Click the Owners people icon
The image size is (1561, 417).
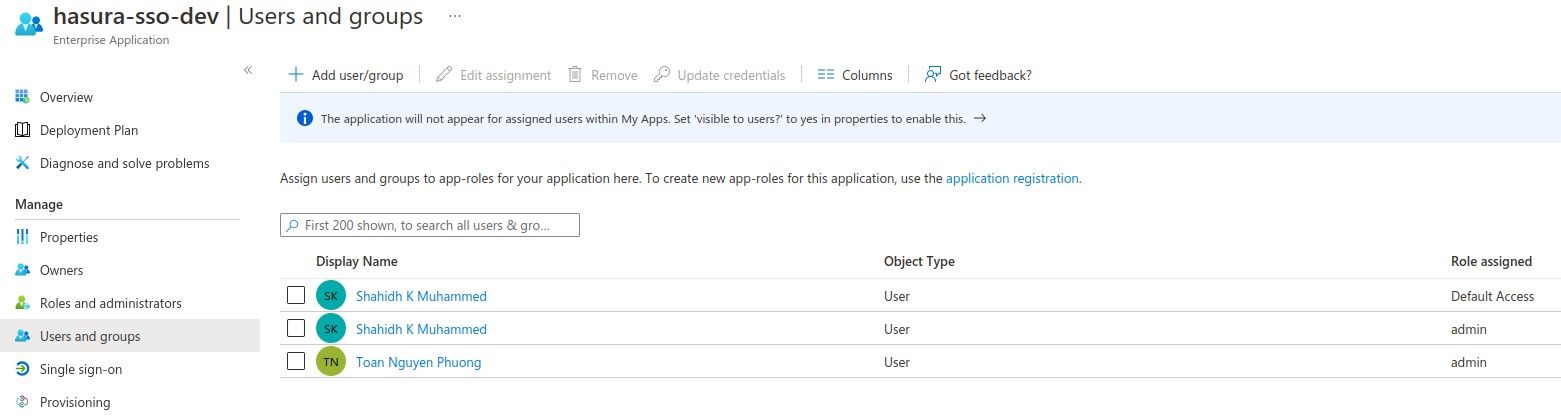click(x=22, y=270)
